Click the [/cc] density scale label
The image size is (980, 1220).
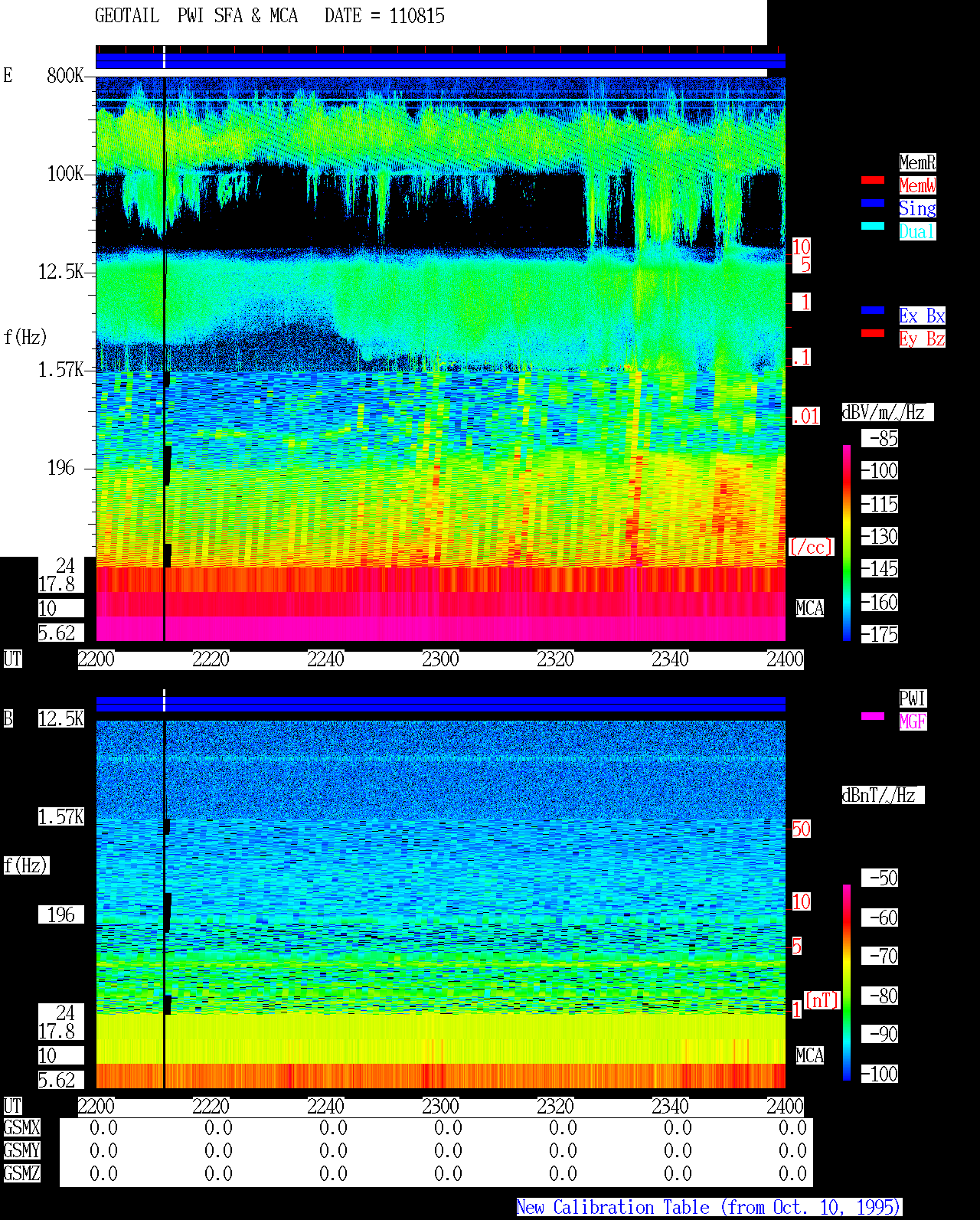(812, 548)
